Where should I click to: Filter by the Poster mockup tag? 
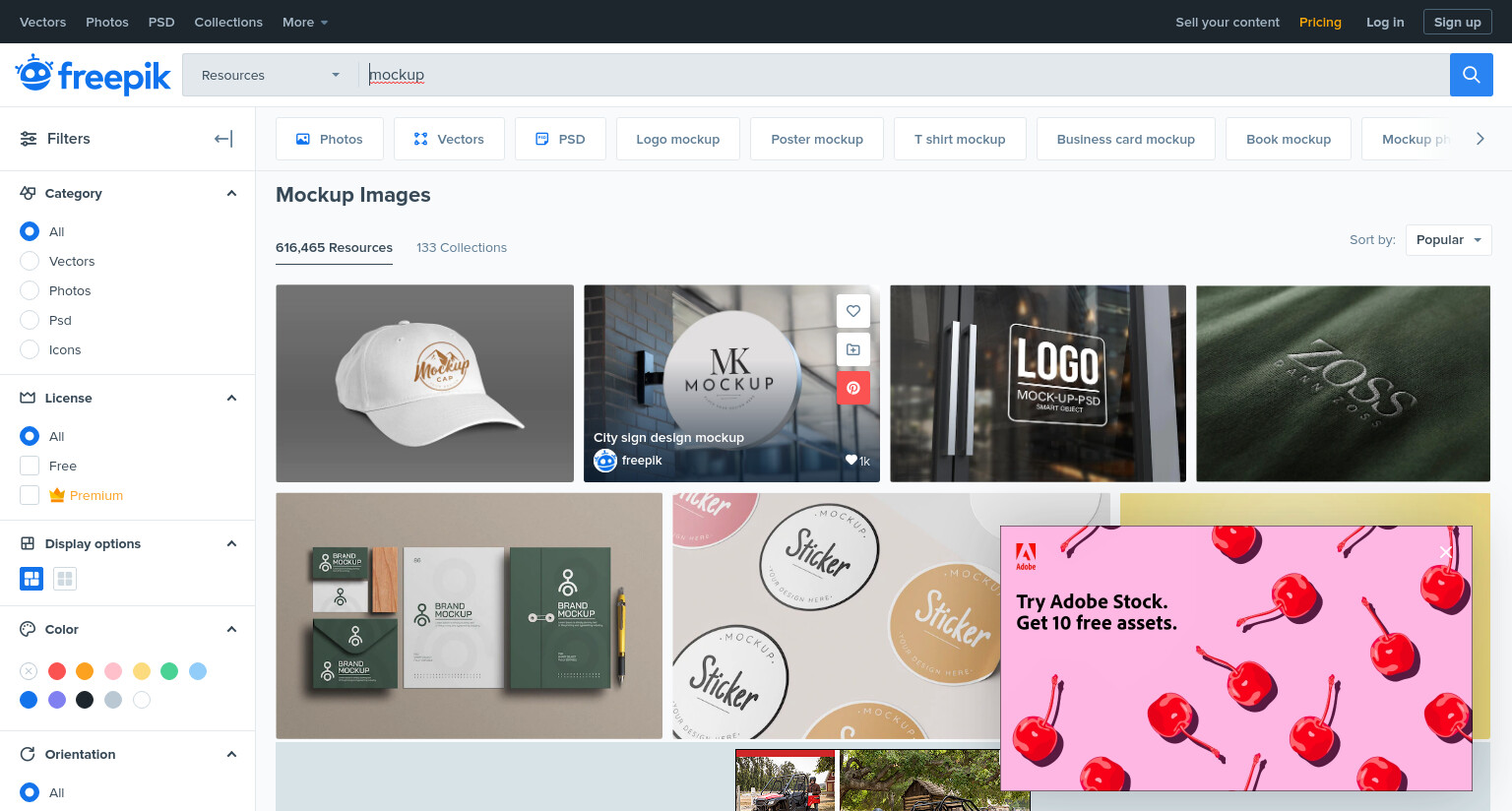pos(817,139)
